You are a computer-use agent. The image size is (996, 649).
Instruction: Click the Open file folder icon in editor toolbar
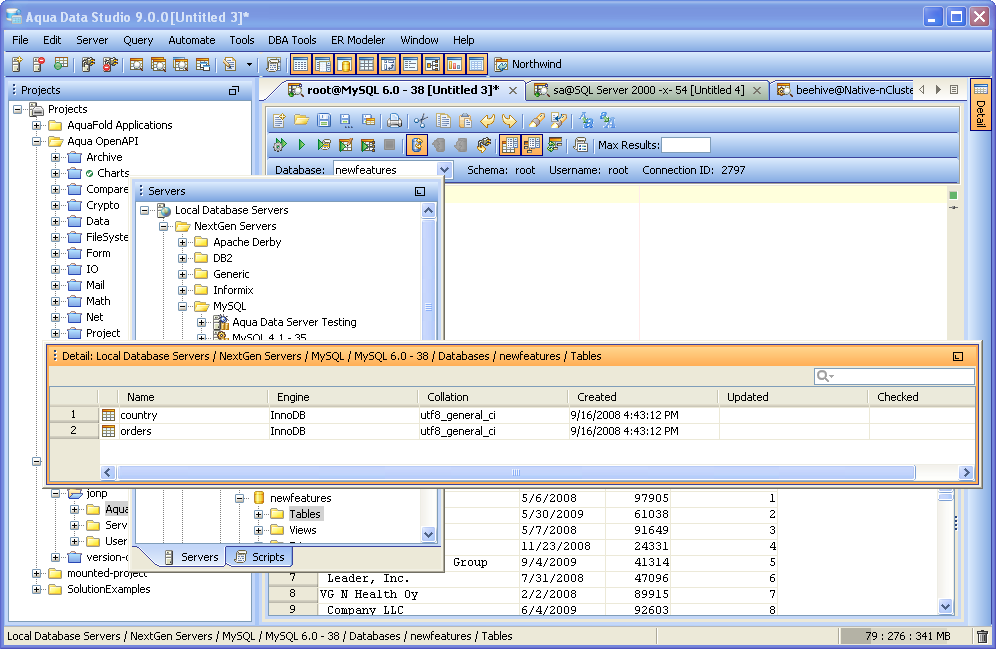click(x=302, y=121)
